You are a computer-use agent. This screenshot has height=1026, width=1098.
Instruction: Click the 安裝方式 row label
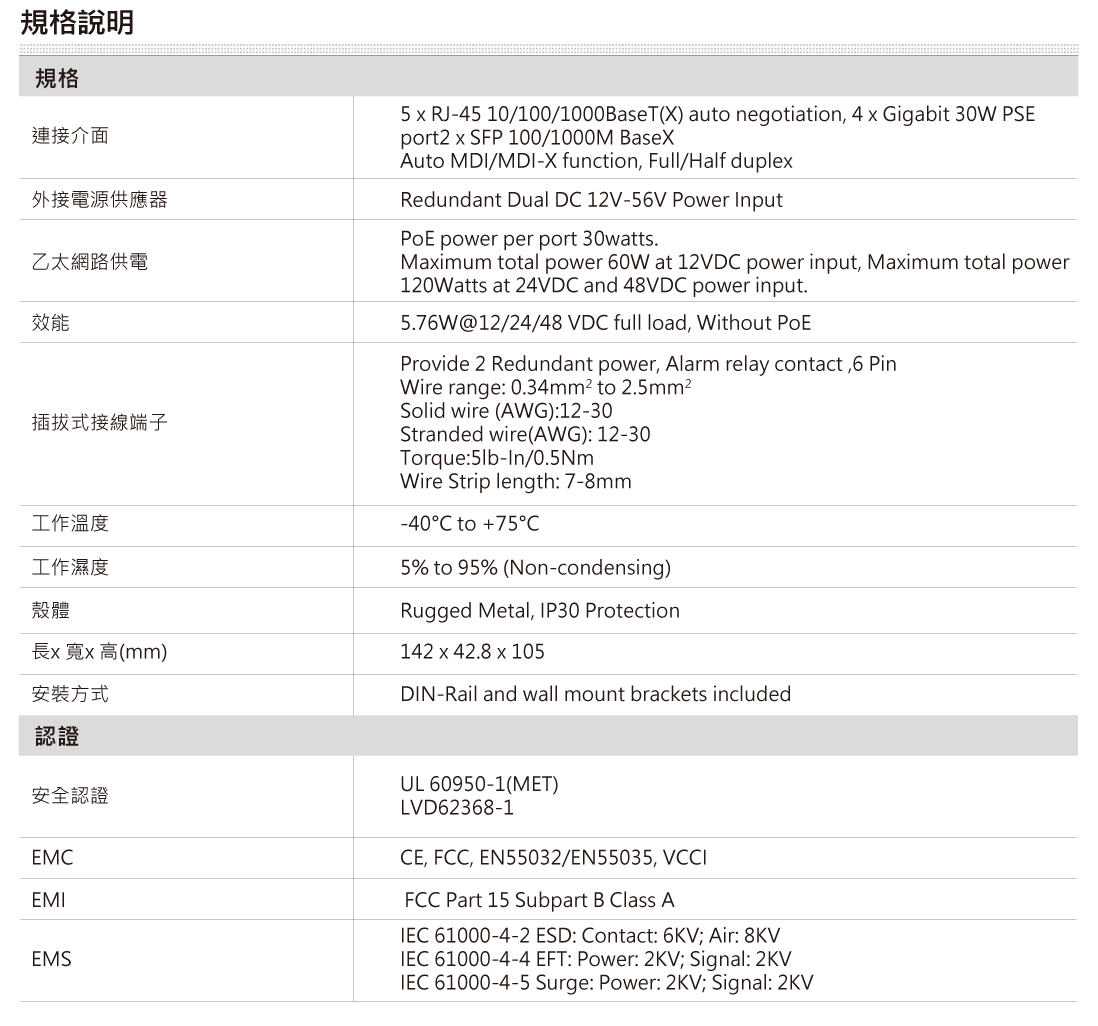(x=70, y=694)
